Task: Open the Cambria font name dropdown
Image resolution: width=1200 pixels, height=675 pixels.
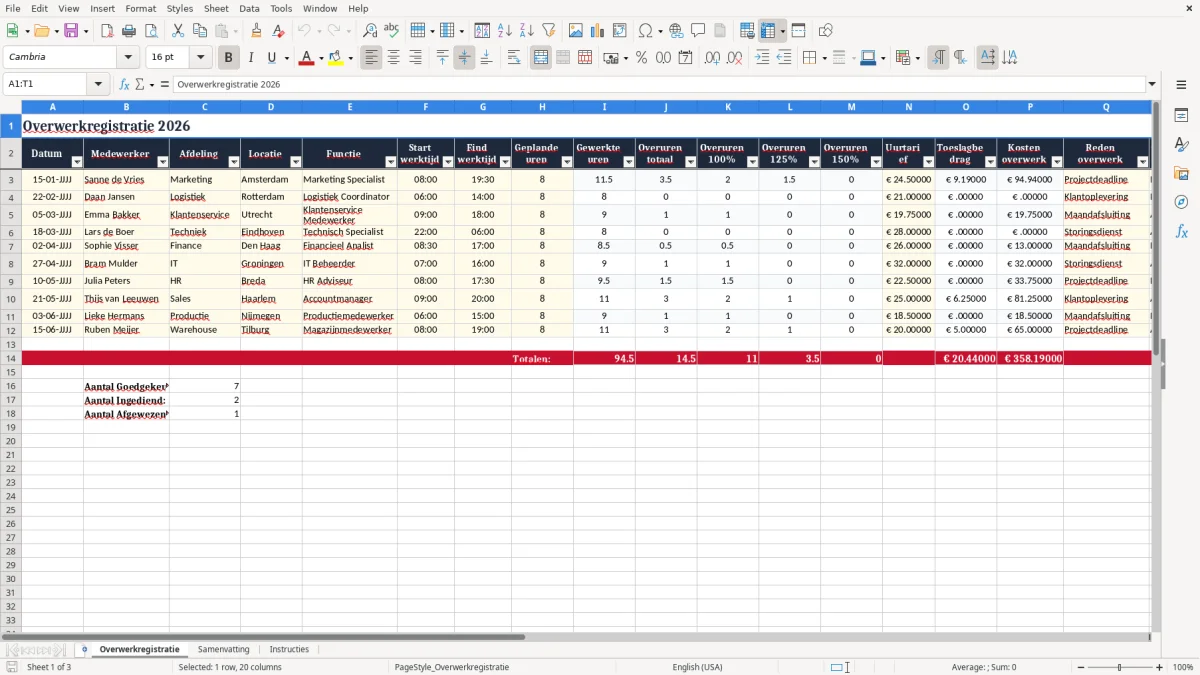Action: (x=130, y=58)
